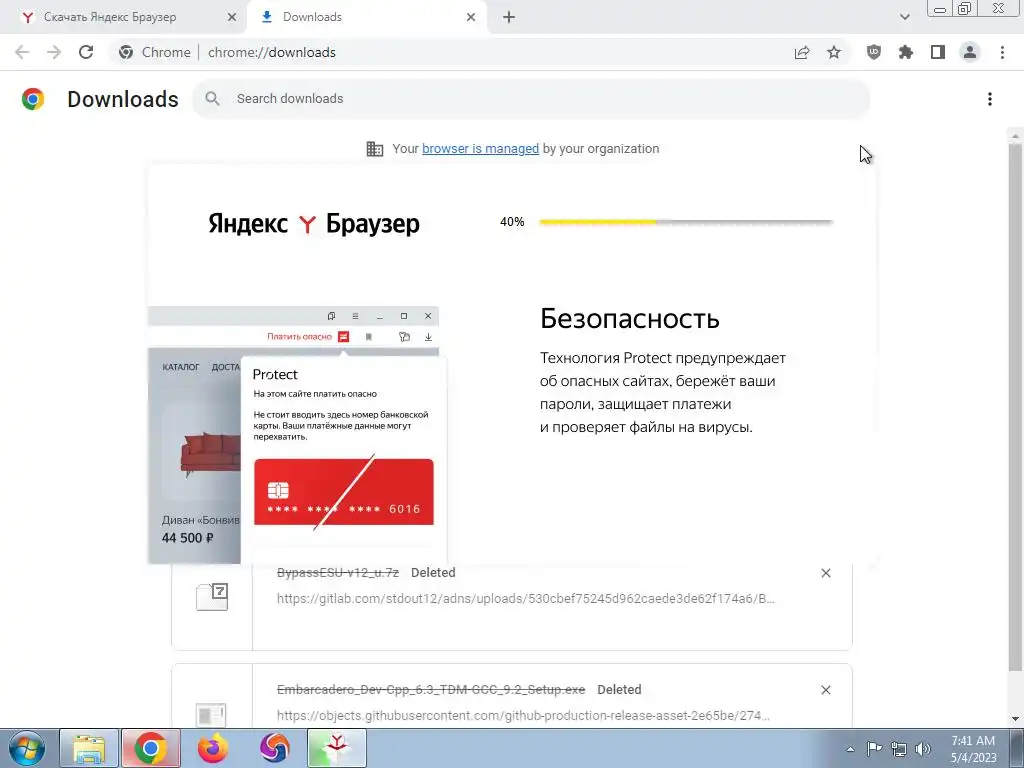Screen dimensions: 1024x768
Task: Open a new tab with the plus button
Action: [509, 17]
